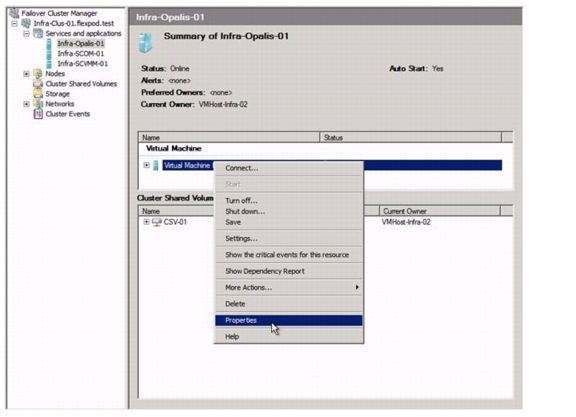Click the icon beside Infra-SCVMM-01
576x417 pixels.
click(49, 64)
